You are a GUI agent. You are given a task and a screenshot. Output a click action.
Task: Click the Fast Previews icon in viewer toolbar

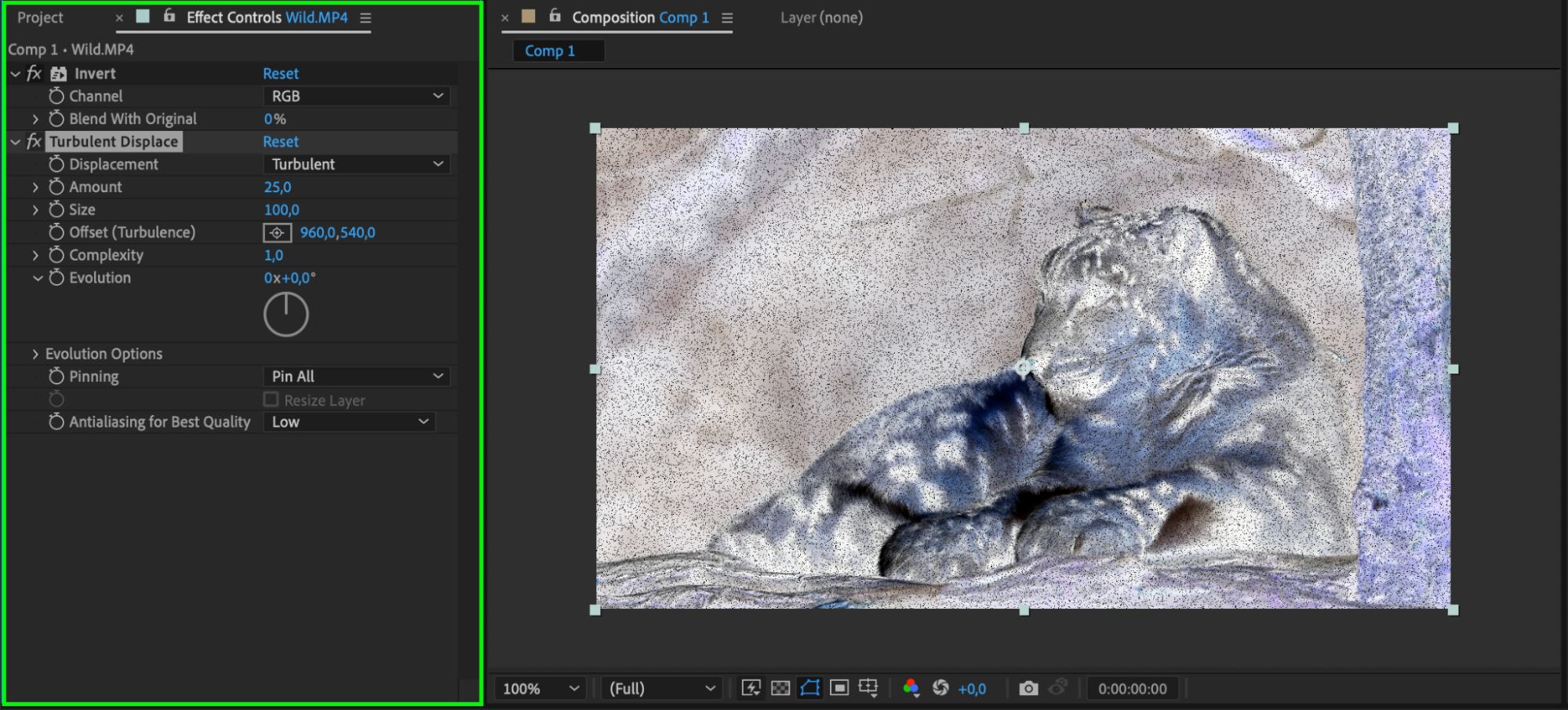[751, 688]
